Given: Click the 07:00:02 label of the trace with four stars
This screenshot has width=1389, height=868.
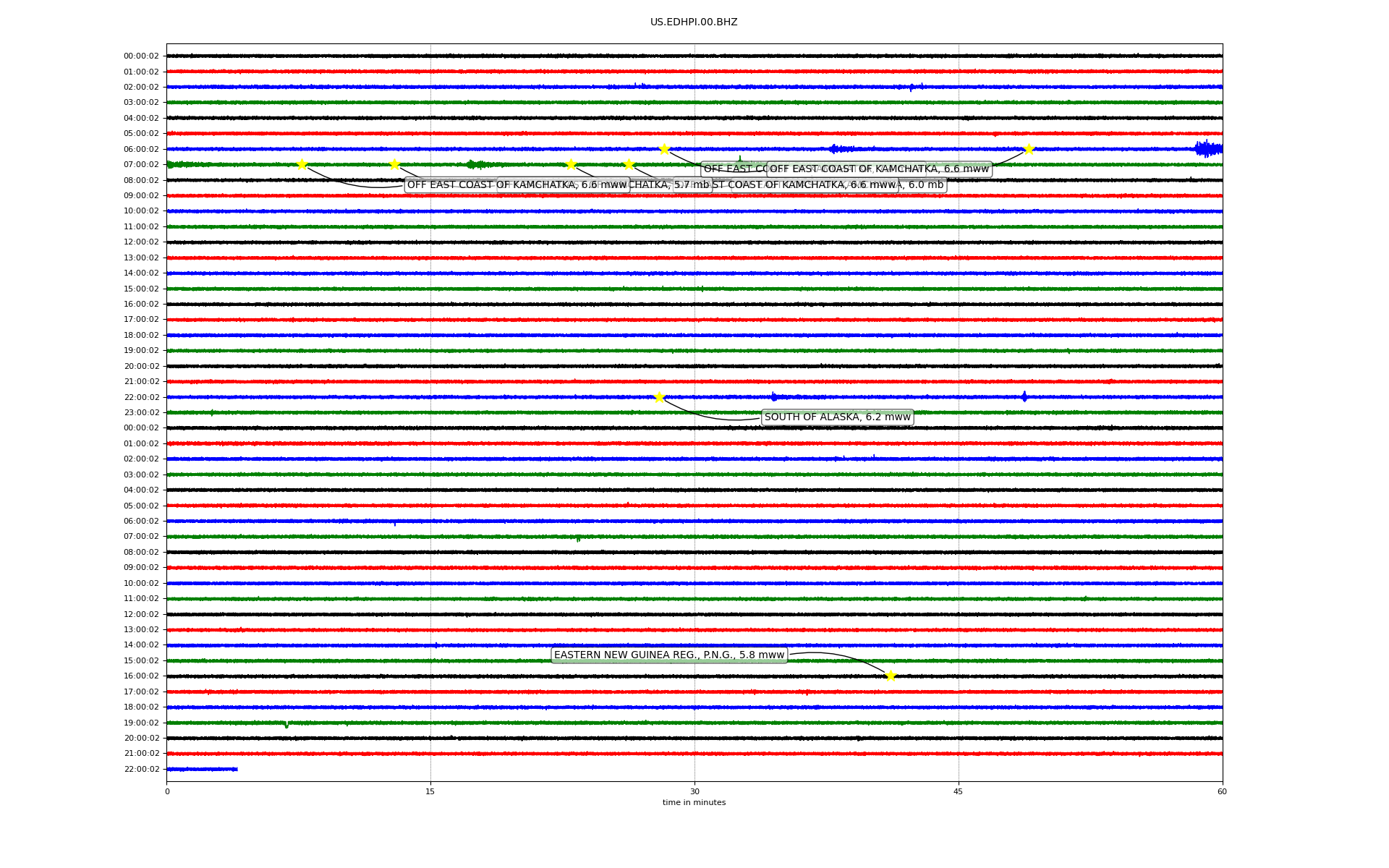Looking at the screenshot, I should [141, 165].
